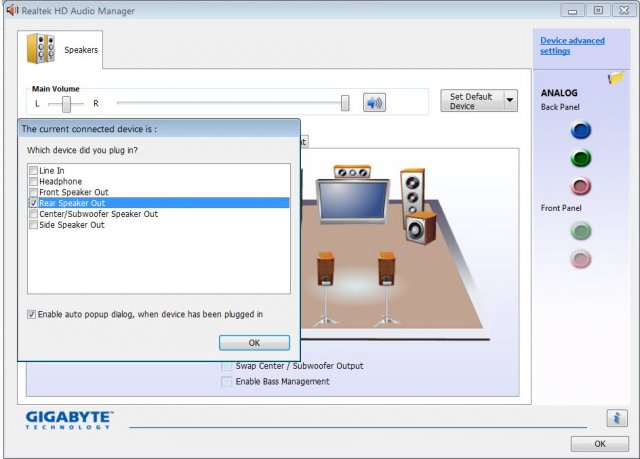640x459 pixels.
Task: Click the green back panel audio jack
Action: coord(580,158)
